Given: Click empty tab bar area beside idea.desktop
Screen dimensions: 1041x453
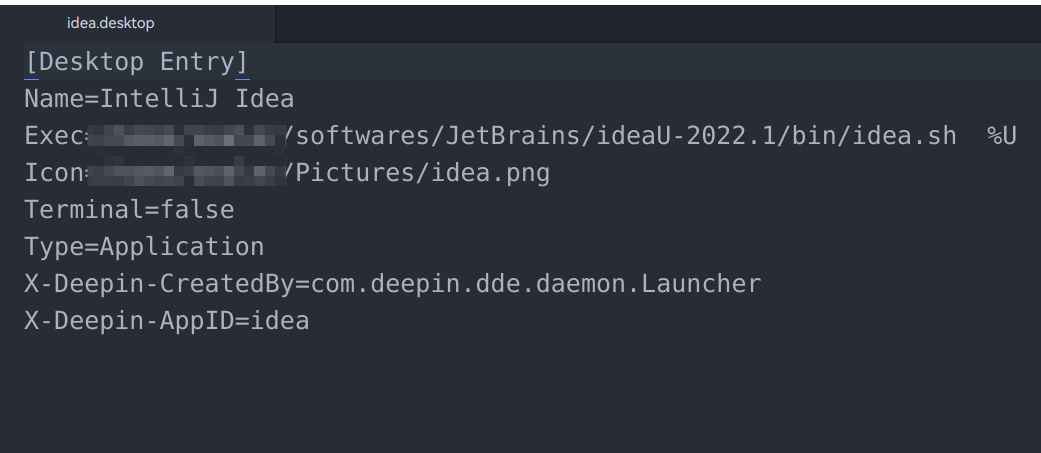Looking at the screenshot, I should pyautogui.click(x=650, y=23).
